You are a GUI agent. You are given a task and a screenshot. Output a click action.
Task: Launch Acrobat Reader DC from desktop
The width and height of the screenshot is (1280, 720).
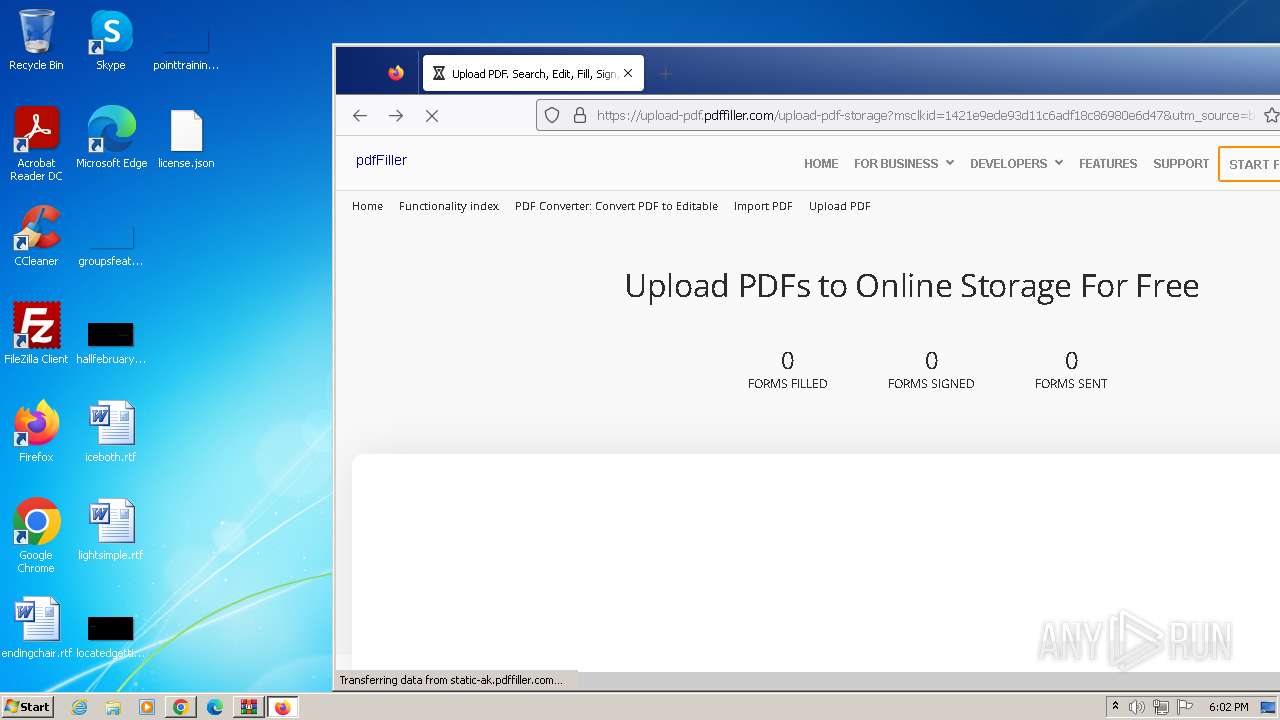pyautogui.click(x=36, y=143)
